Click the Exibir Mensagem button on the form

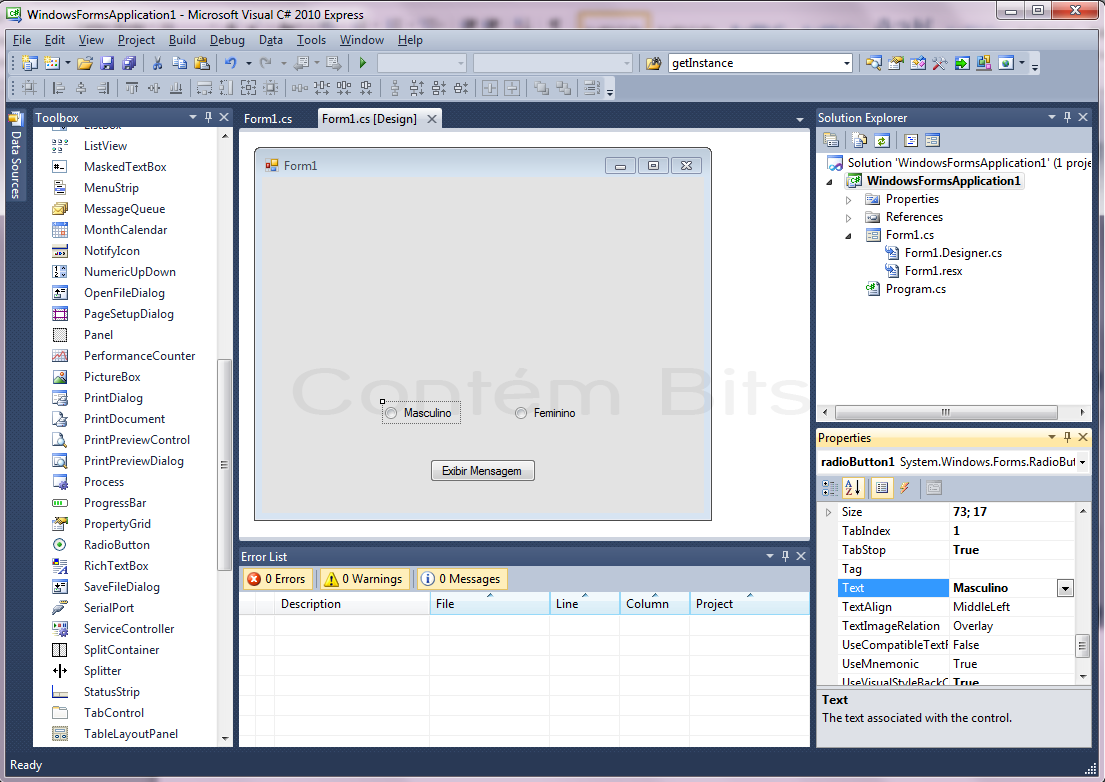(483, 471)
